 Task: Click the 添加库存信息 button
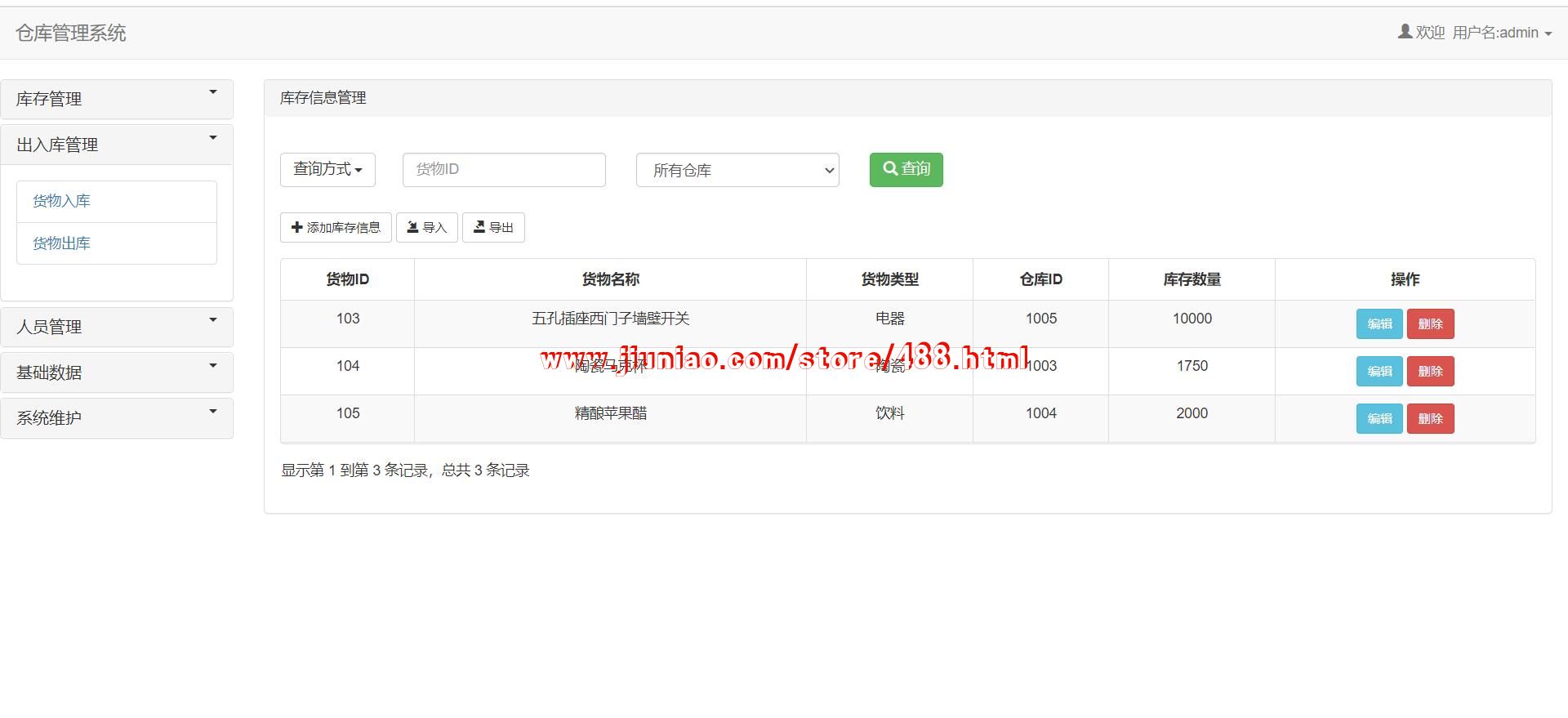[336, 227]
